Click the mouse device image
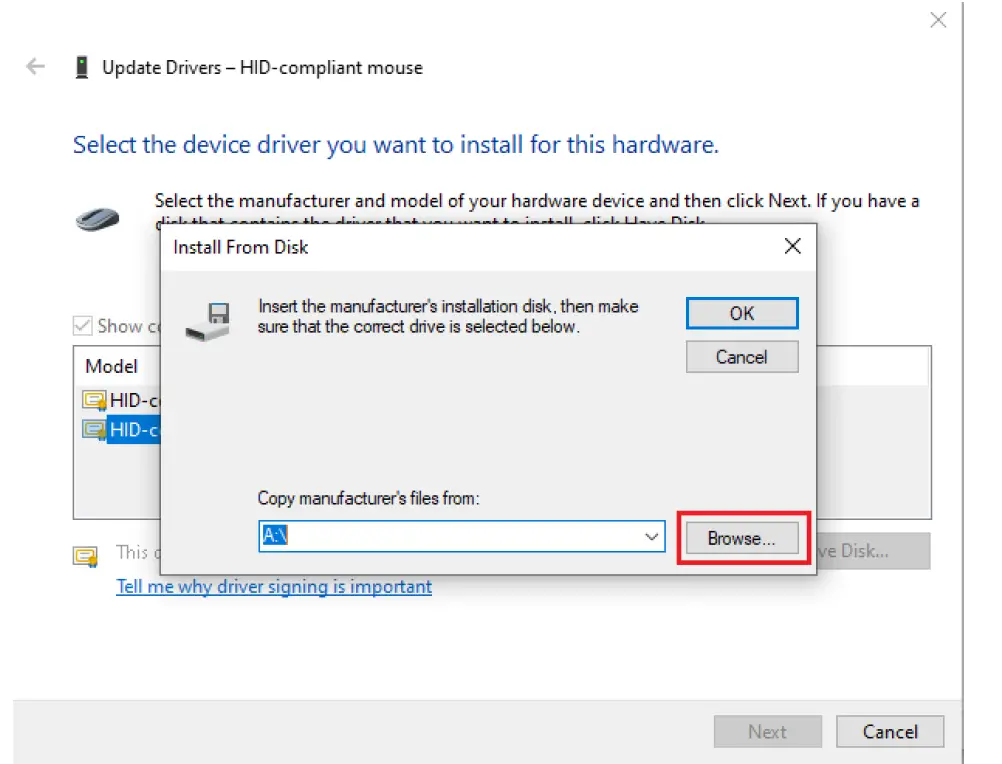This screenshot has width=1002, height=764. tap(96, 218)
